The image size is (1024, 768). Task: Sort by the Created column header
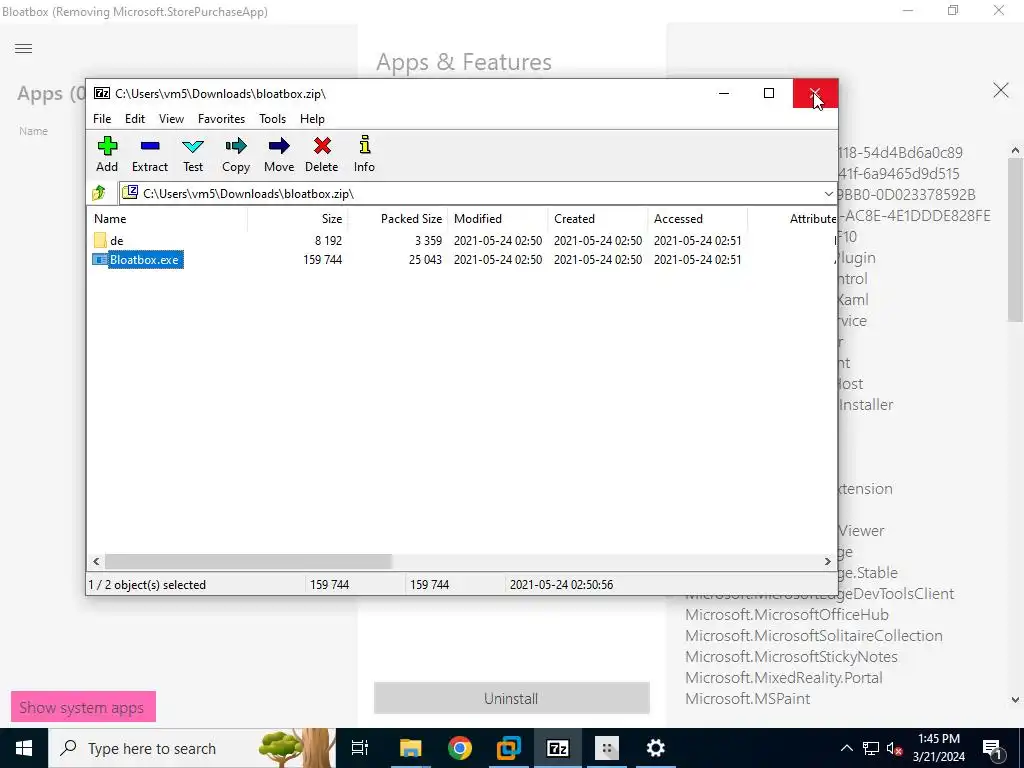[x=598, y=218]
